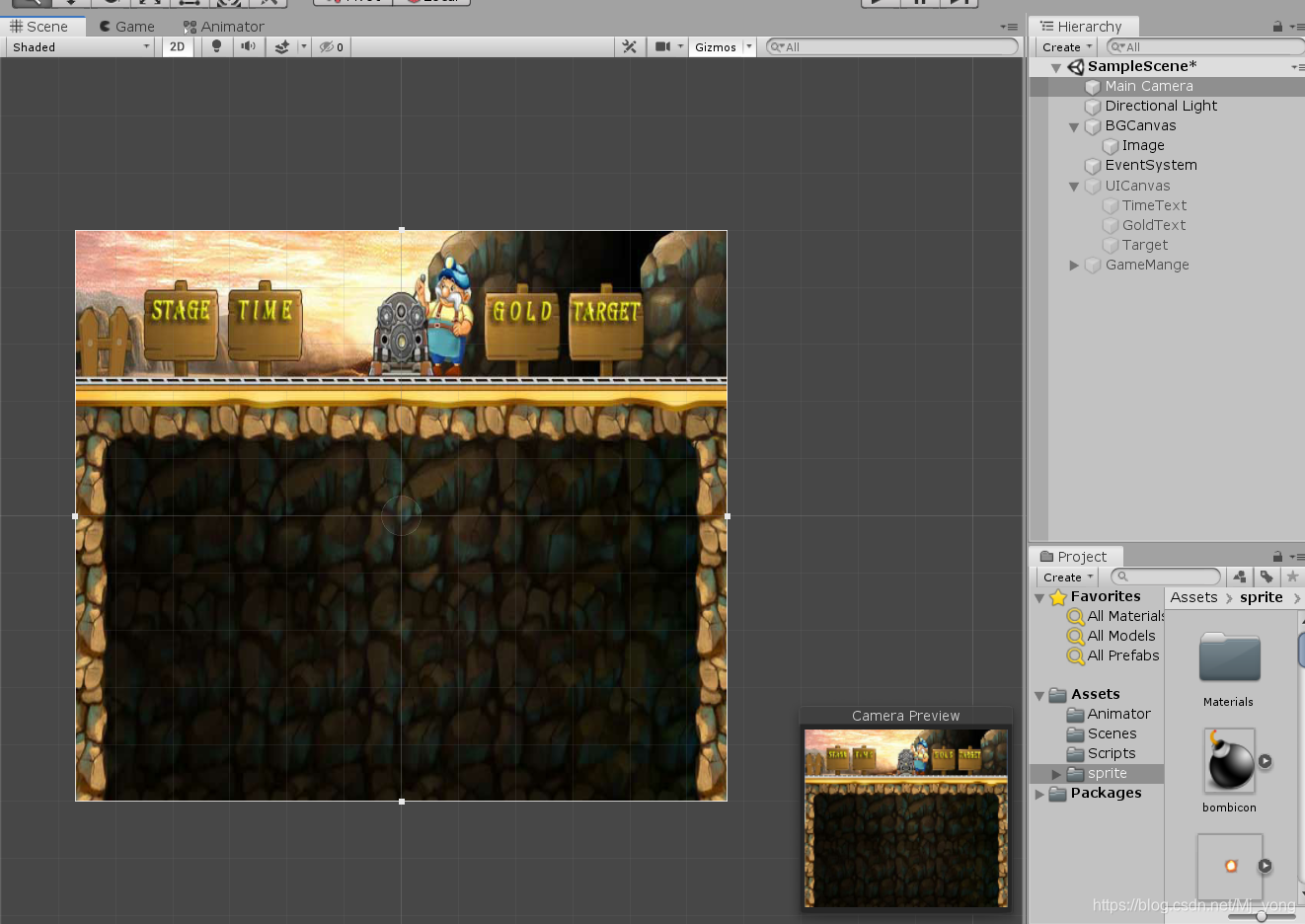Open the component tools icon in Scene toolbar
Screen dimensions: 1305x924
point(629,46)
